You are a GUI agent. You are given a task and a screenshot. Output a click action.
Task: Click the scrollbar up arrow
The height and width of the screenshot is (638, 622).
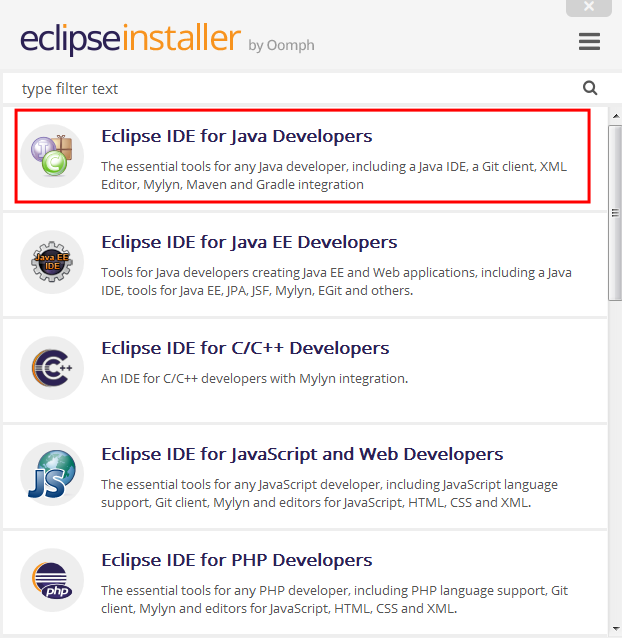pos(615,117)
